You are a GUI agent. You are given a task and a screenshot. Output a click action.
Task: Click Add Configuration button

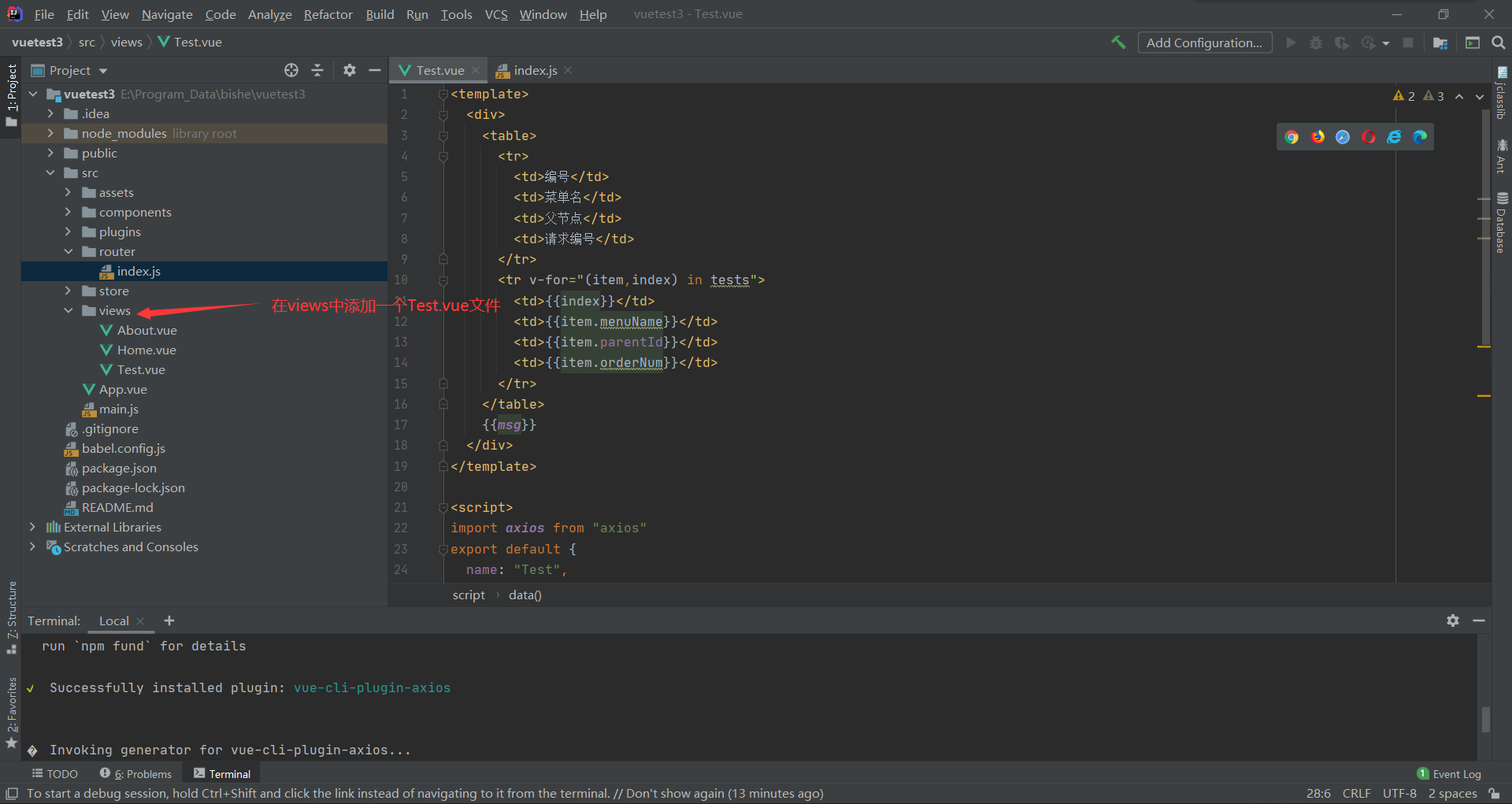click(x=1204, y=43)
